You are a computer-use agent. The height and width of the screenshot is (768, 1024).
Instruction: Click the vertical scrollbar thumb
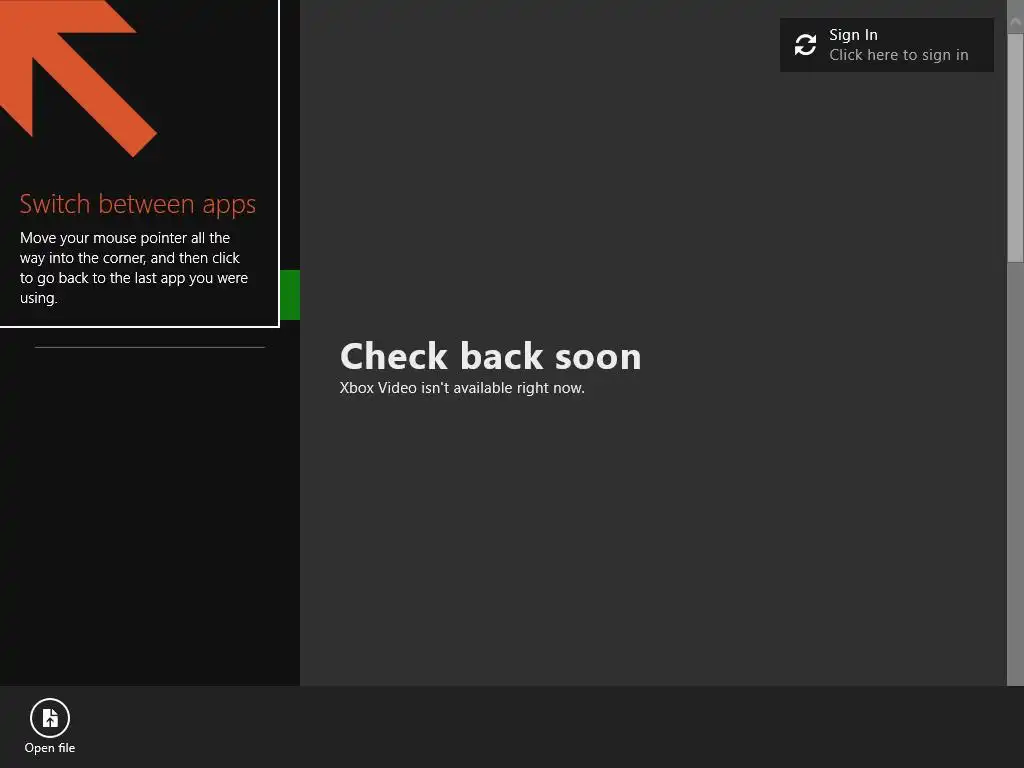(x=1015, y=147)
